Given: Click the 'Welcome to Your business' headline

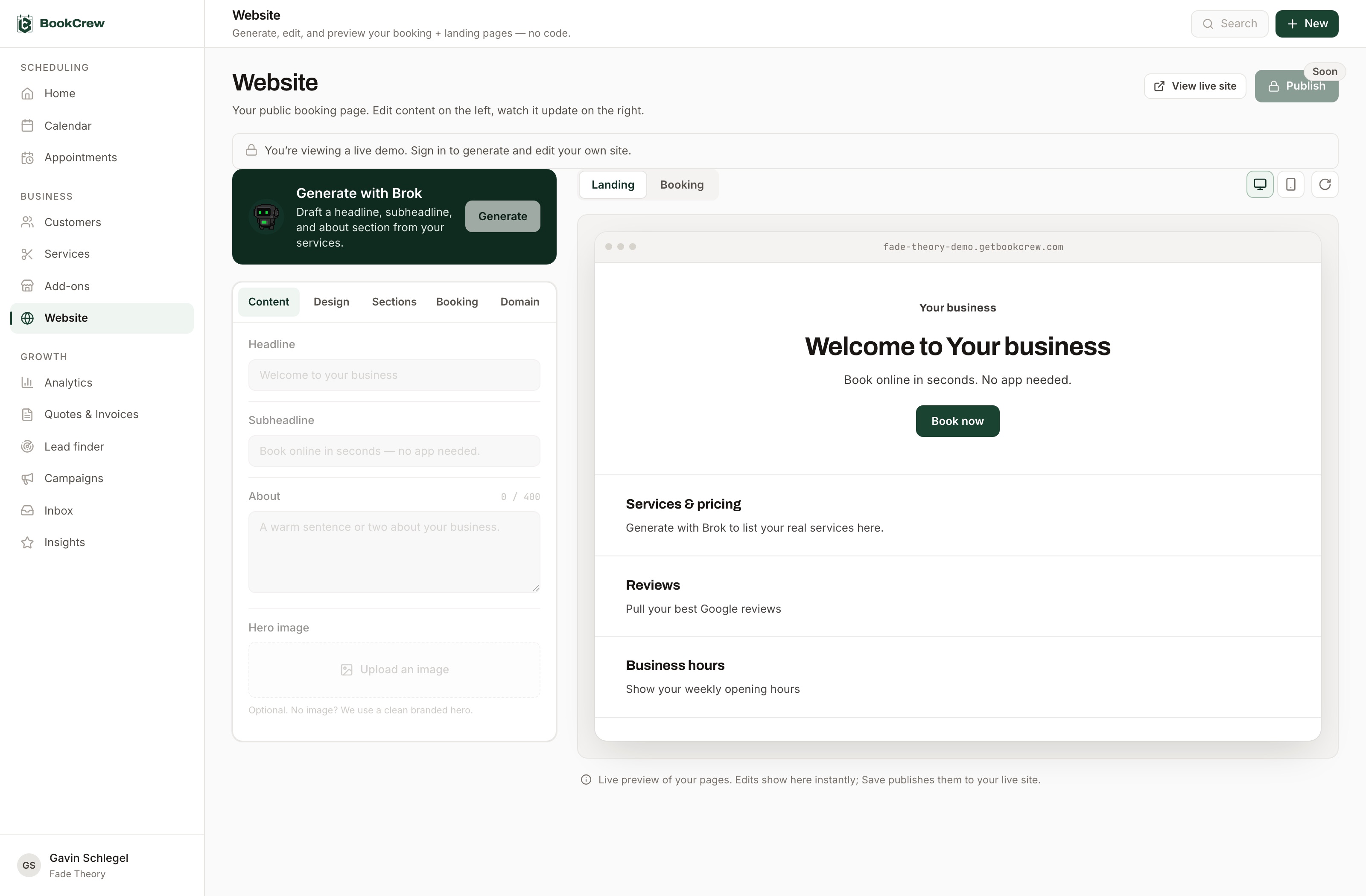Looking at the screenshot, I should tap(957, 346).
